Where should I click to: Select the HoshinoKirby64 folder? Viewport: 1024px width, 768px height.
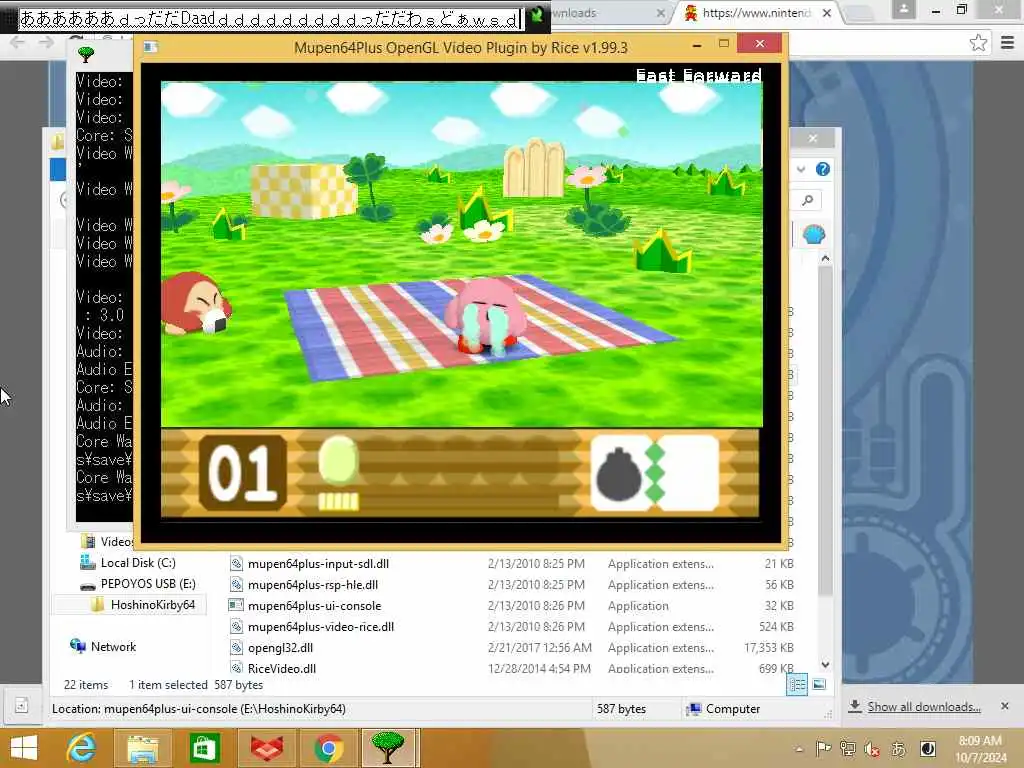[x=153, y=604]
